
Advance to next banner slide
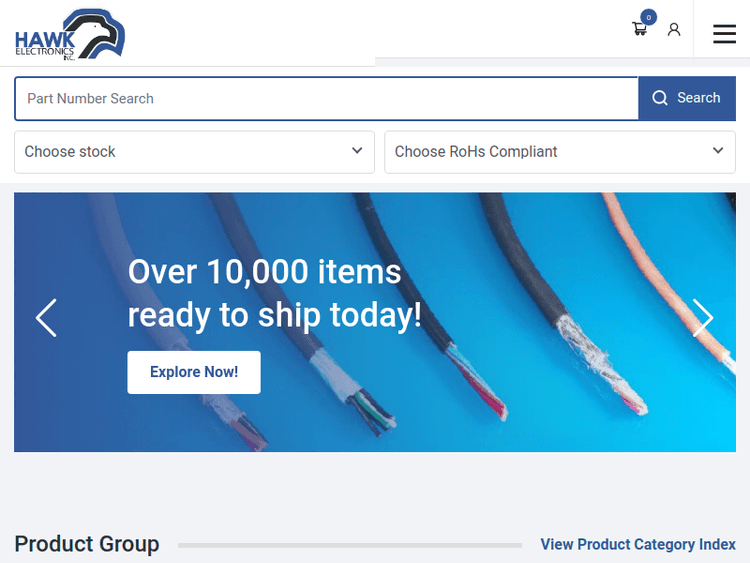click(x=703, y=318)
